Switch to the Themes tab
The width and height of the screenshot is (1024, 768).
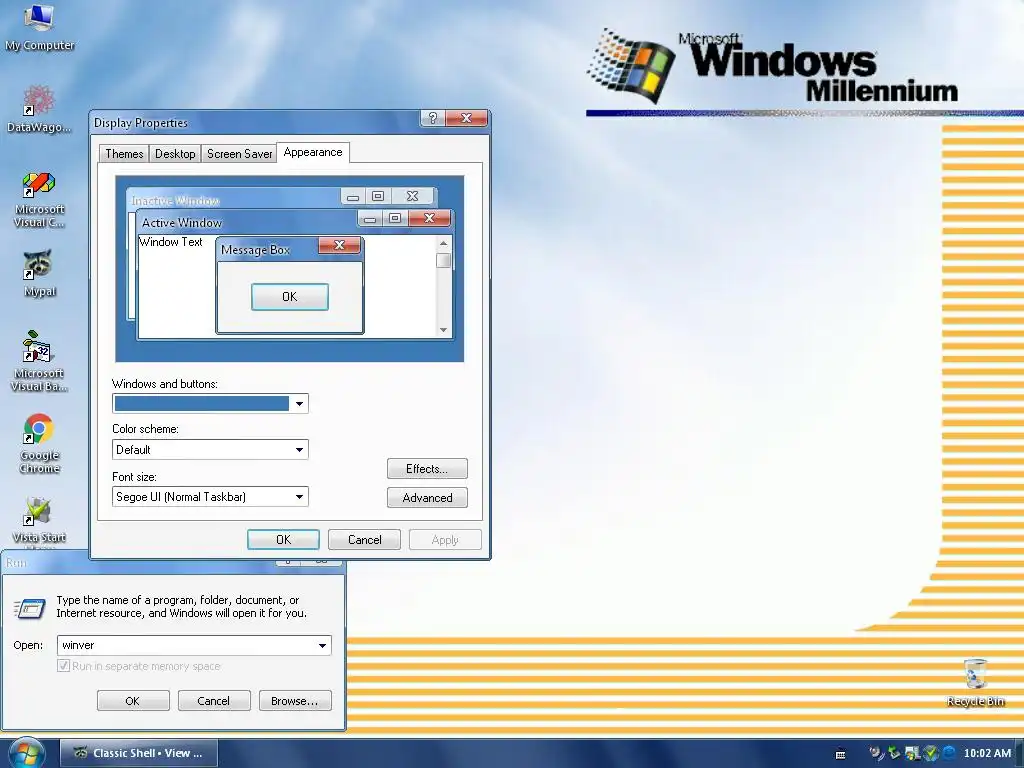coord(124,153)
